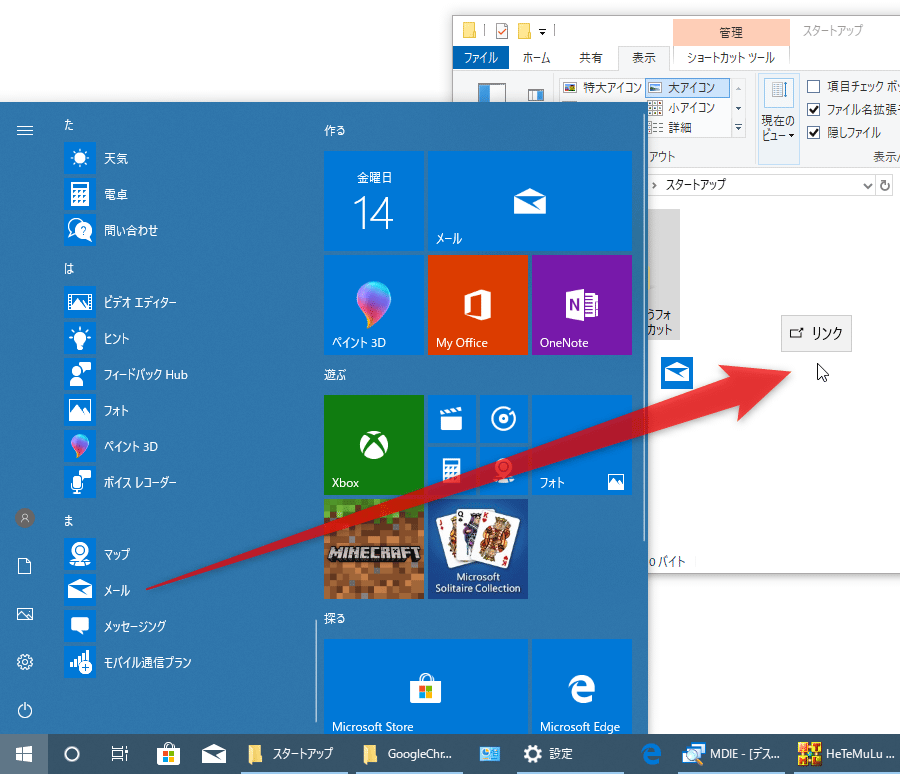The height and width of the screenshot is (774, 900).
Task: Open Settings gear in Start sidebar
Action: click(25, 662)
